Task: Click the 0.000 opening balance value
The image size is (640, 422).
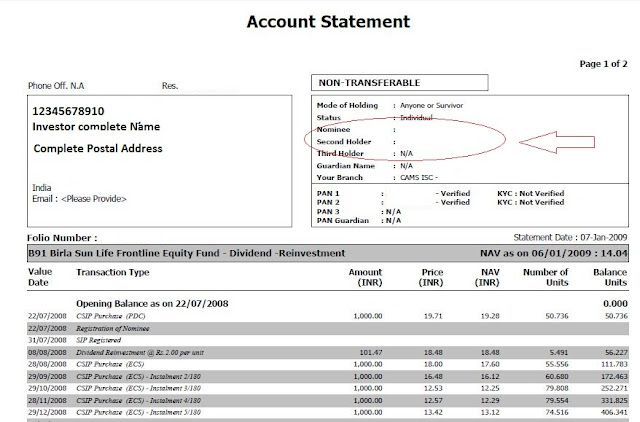Action: point(615,304)
